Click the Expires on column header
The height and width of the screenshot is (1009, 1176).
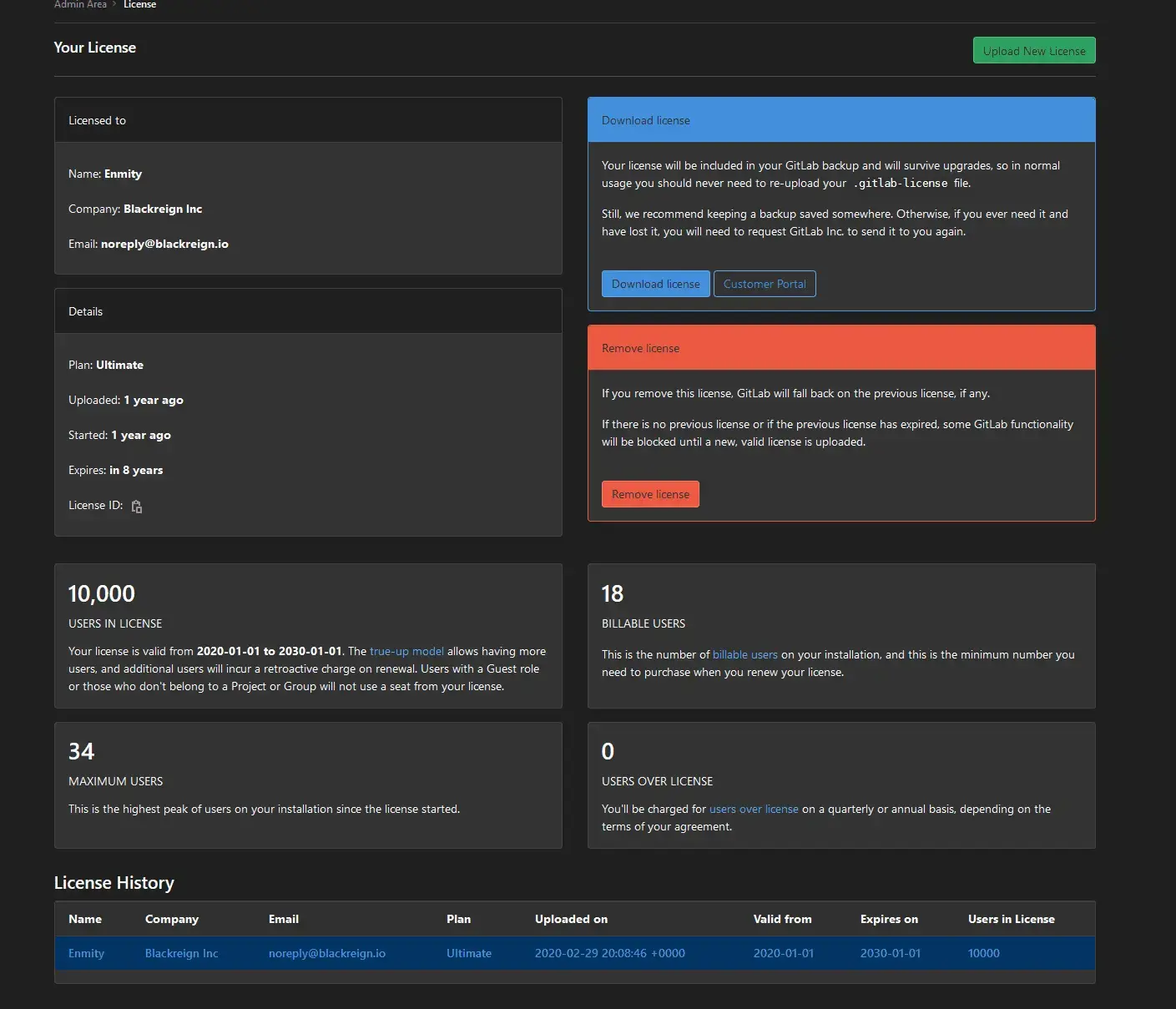889,919
